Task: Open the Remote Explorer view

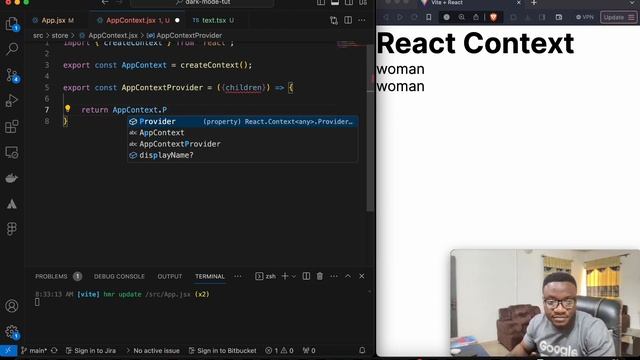Action: click(x=12, y=152)
